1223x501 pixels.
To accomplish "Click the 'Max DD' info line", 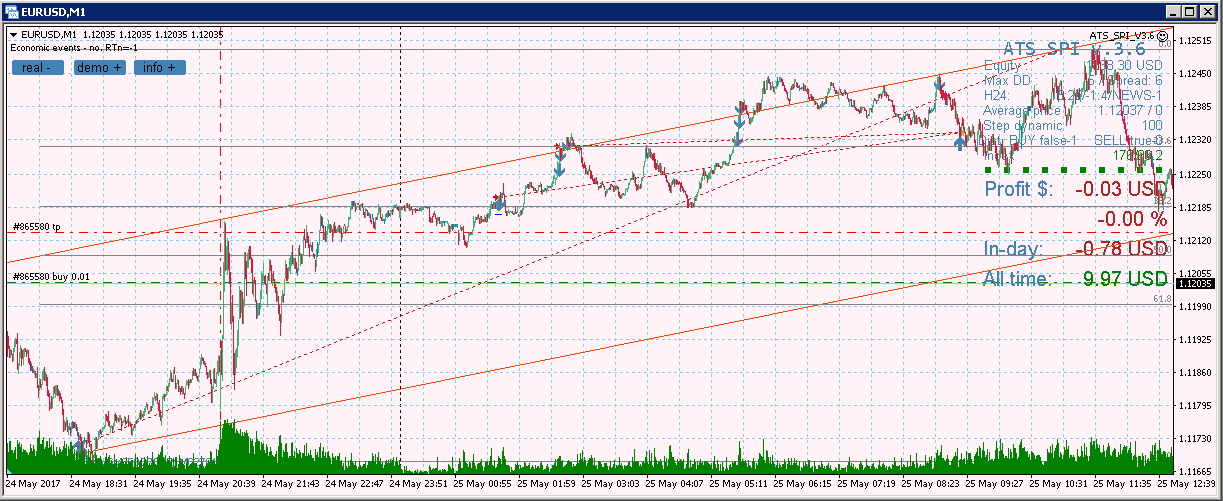I will (1073, 80).
